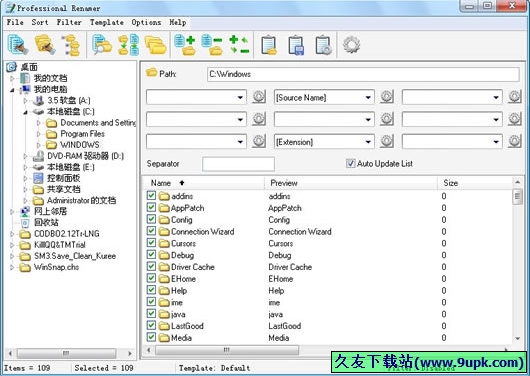Screen dimensions: 530x376
Task: Click the invert selection plus-minus arrows icon
Action: click(239, 45)
